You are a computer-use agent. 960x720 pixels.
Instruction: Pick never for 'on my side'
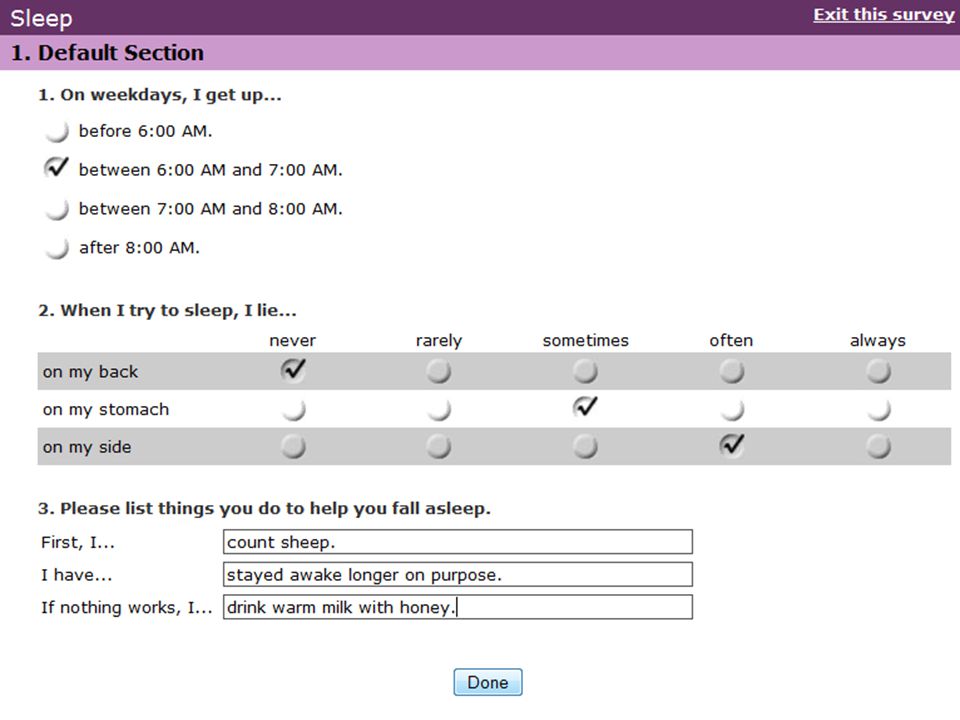293,446
